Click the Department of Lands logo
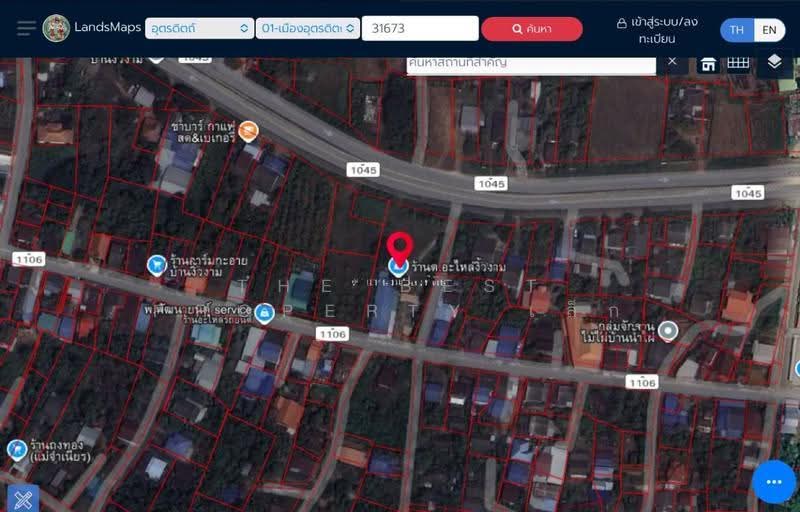800x512 pixels. click(56, 28)
